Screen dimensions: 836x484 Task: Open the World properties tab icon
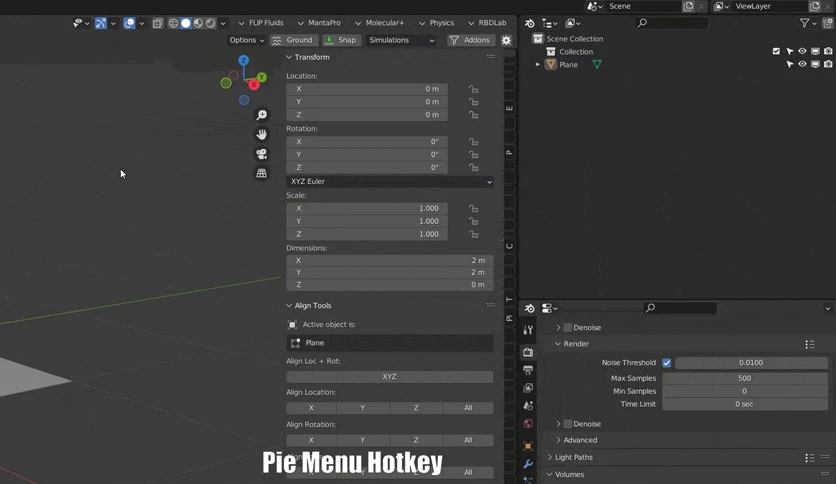[x=528, y=424]
